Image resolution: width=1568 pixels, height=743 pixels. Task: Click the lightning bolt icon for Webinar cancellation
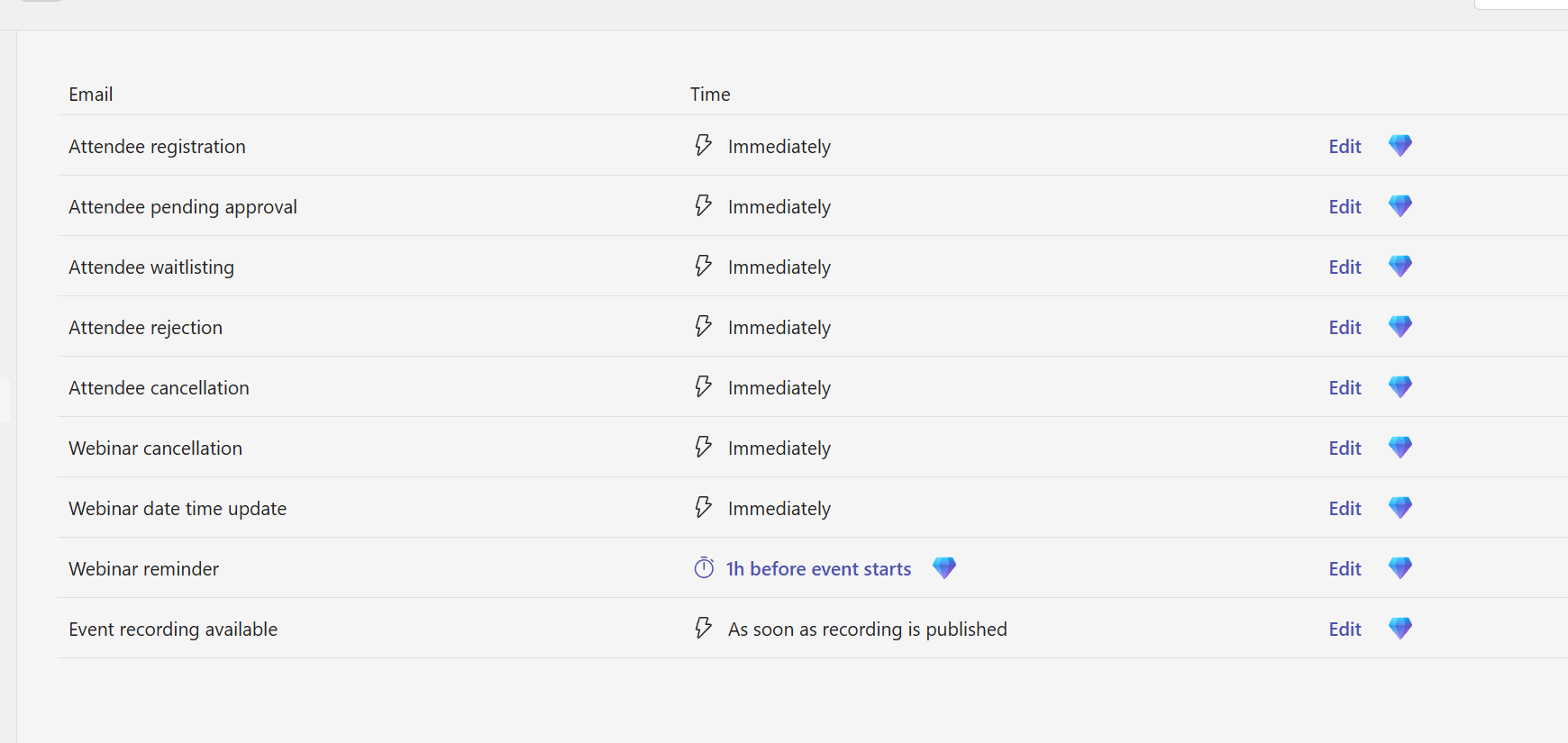703,447
